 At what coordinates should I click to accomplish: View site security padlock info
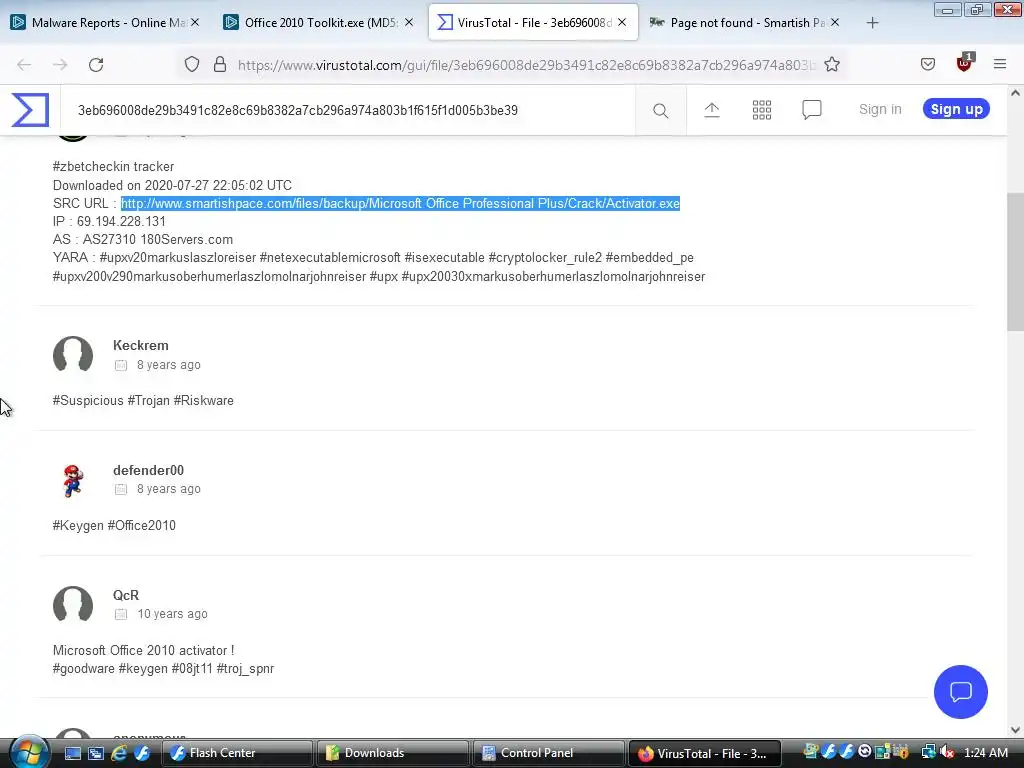tap(220, 65)
